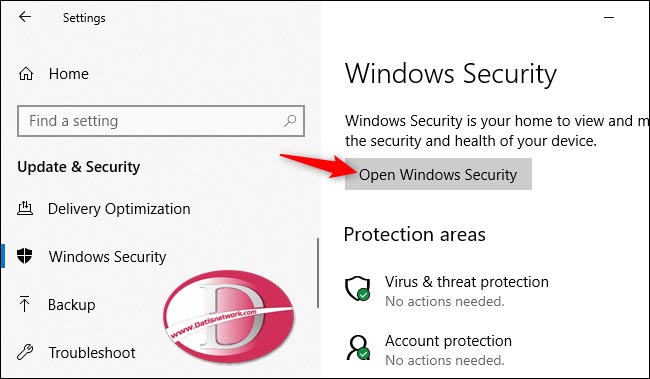Open Home via the house icon

pos(26,74)
